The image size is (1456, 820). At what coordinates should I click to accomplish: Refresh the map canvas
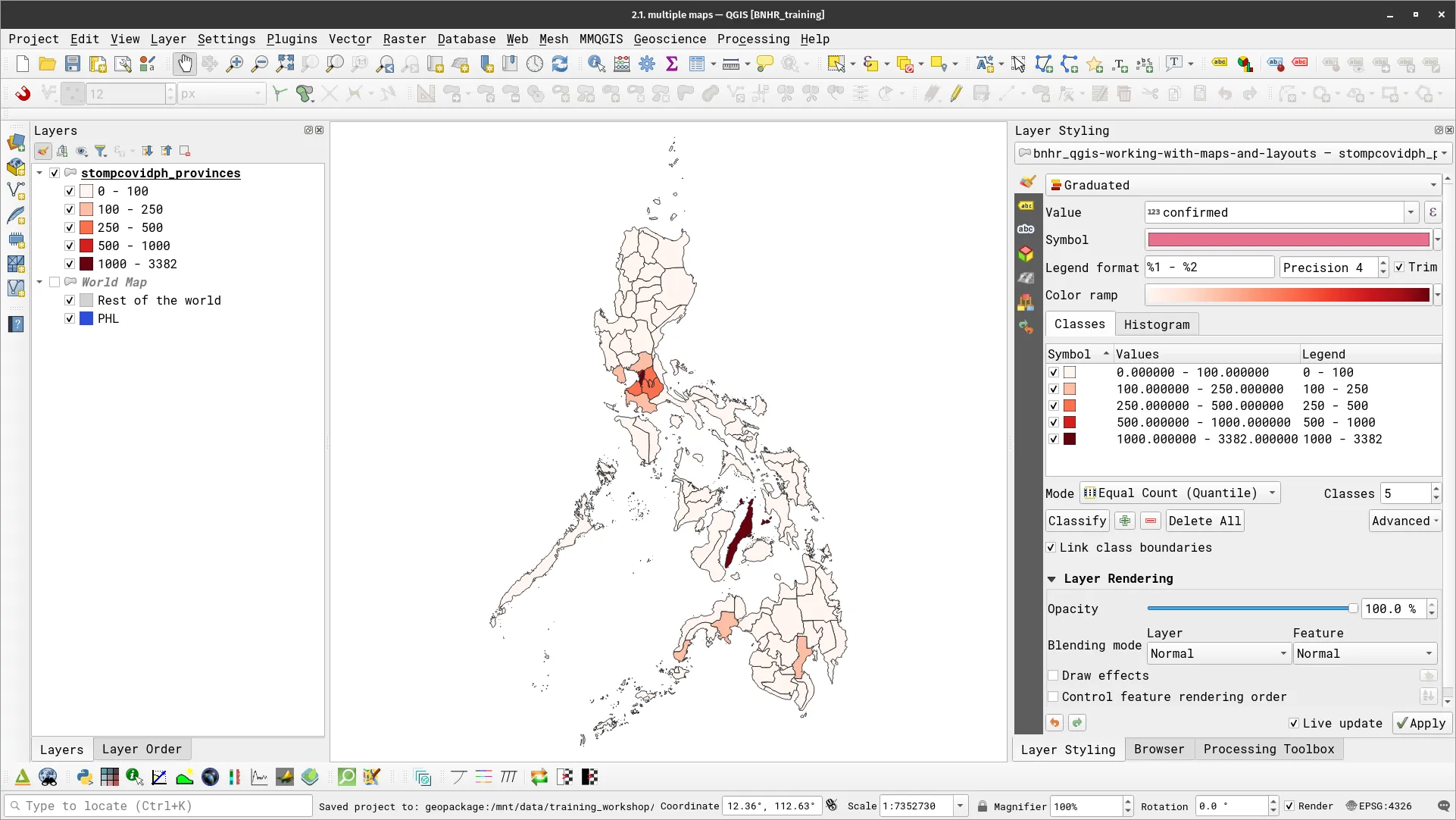(x=560, y=64)
